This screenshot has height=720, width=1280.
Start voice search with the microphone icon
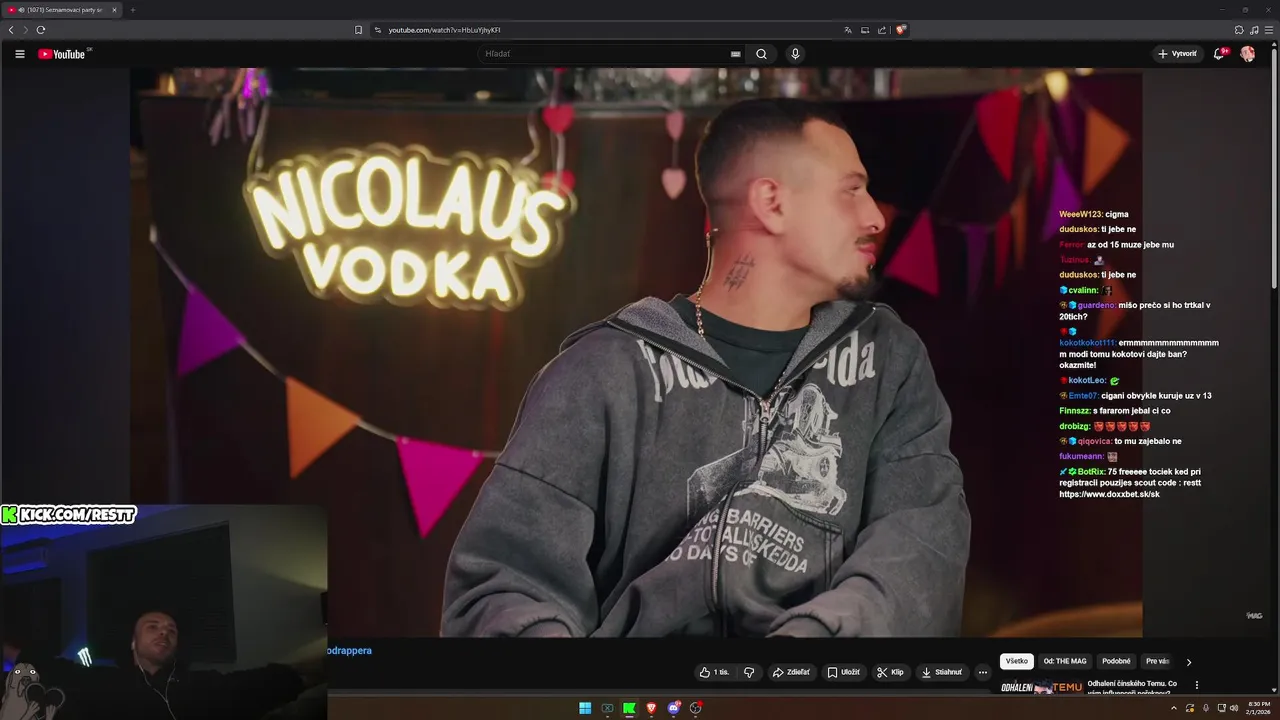[795, 54]
